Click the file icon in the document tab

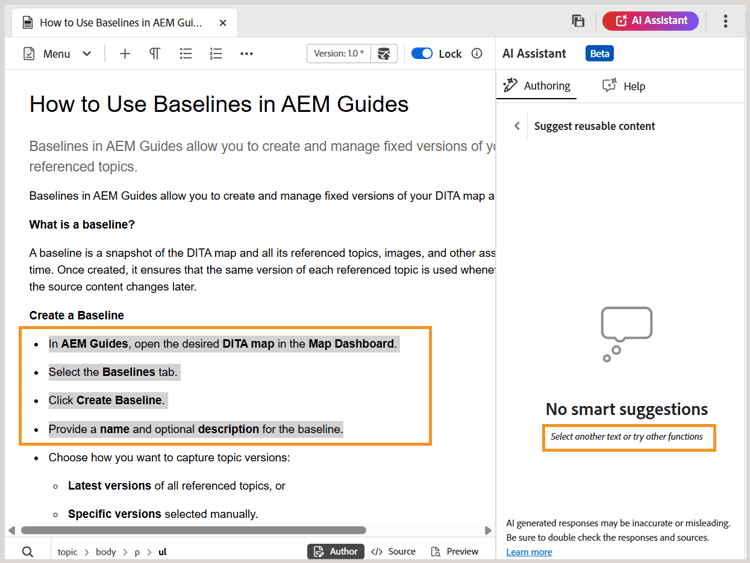tap(28, 22)
